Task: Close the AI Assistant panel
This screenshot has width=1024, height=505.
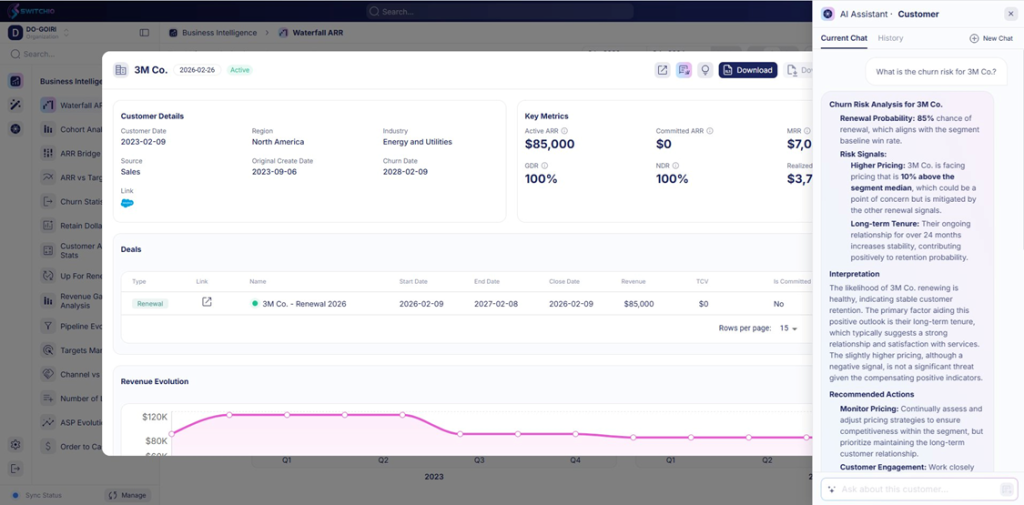Action: [1011, 14]
